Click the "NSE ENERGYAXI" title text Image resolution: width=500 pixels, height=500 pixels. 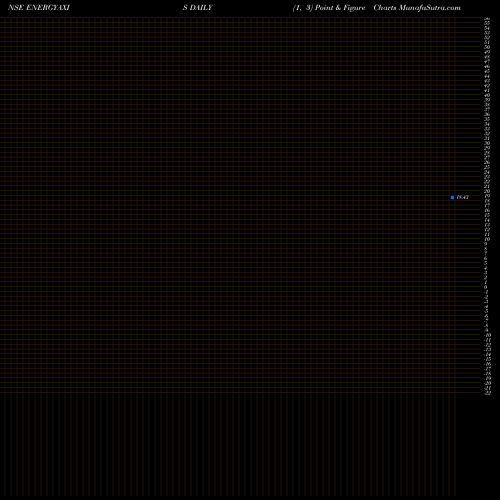[39, 8]
